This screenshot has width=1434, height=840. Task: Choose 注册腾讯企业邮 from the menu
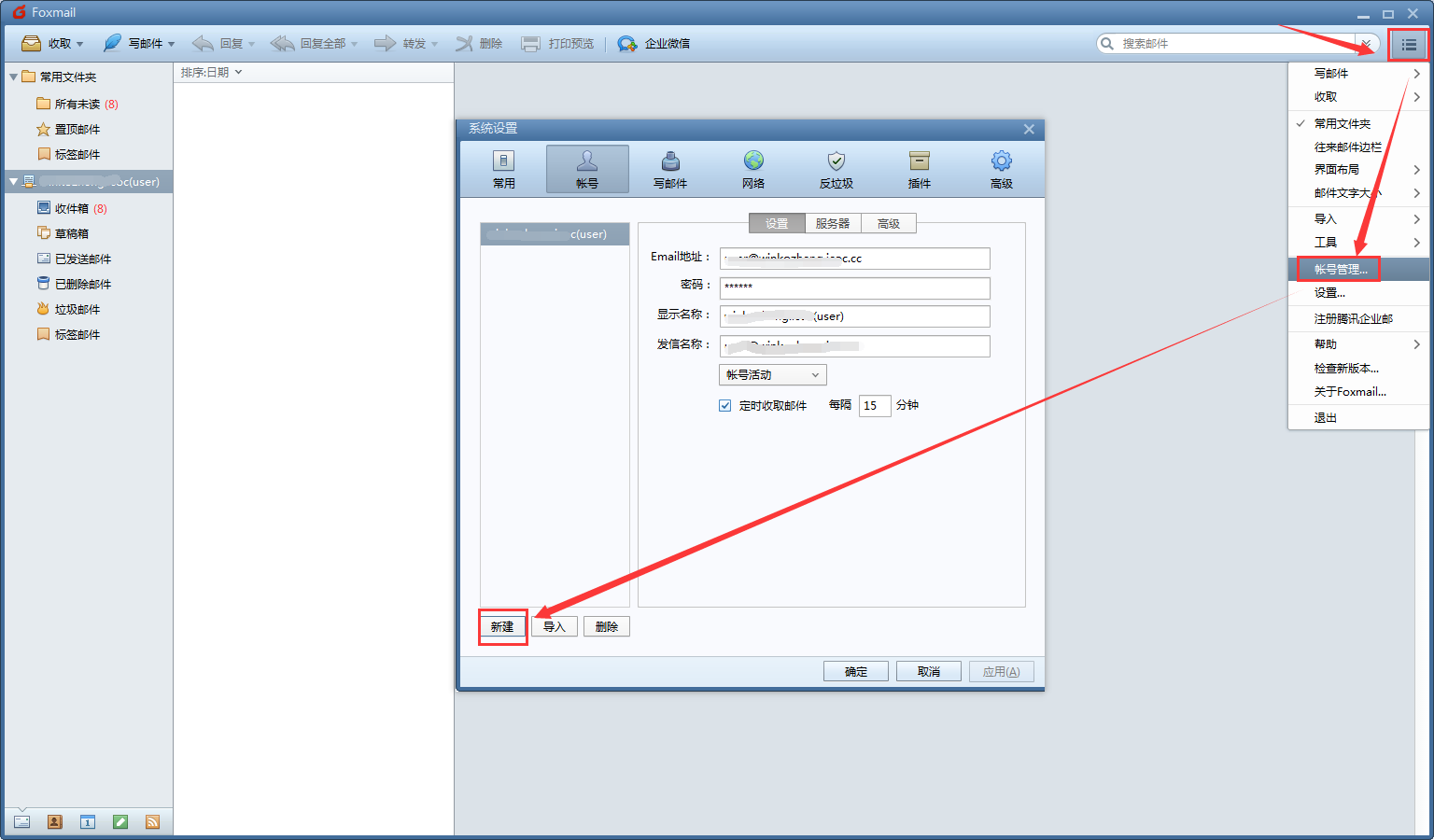[1358, 319]
